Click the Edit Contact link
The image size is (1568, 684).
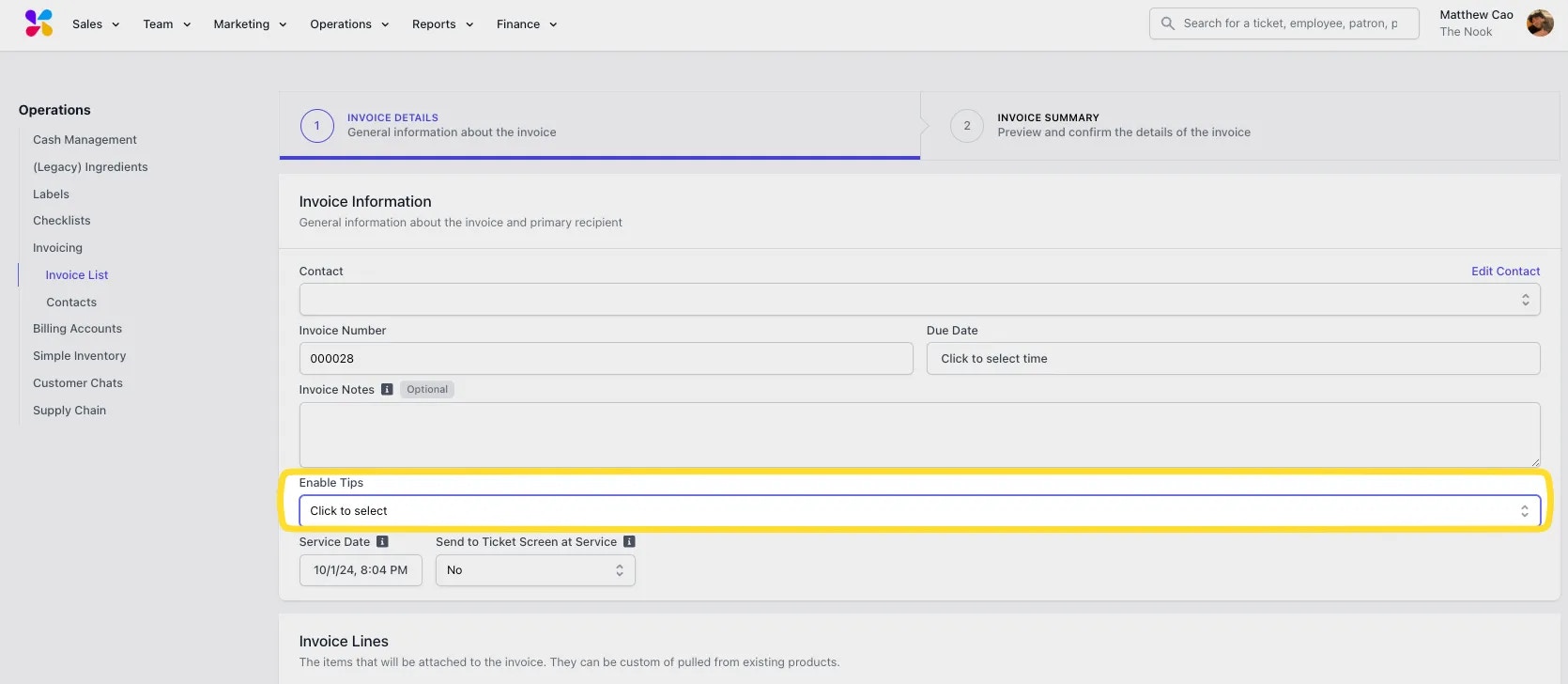tap(1505, 272)
